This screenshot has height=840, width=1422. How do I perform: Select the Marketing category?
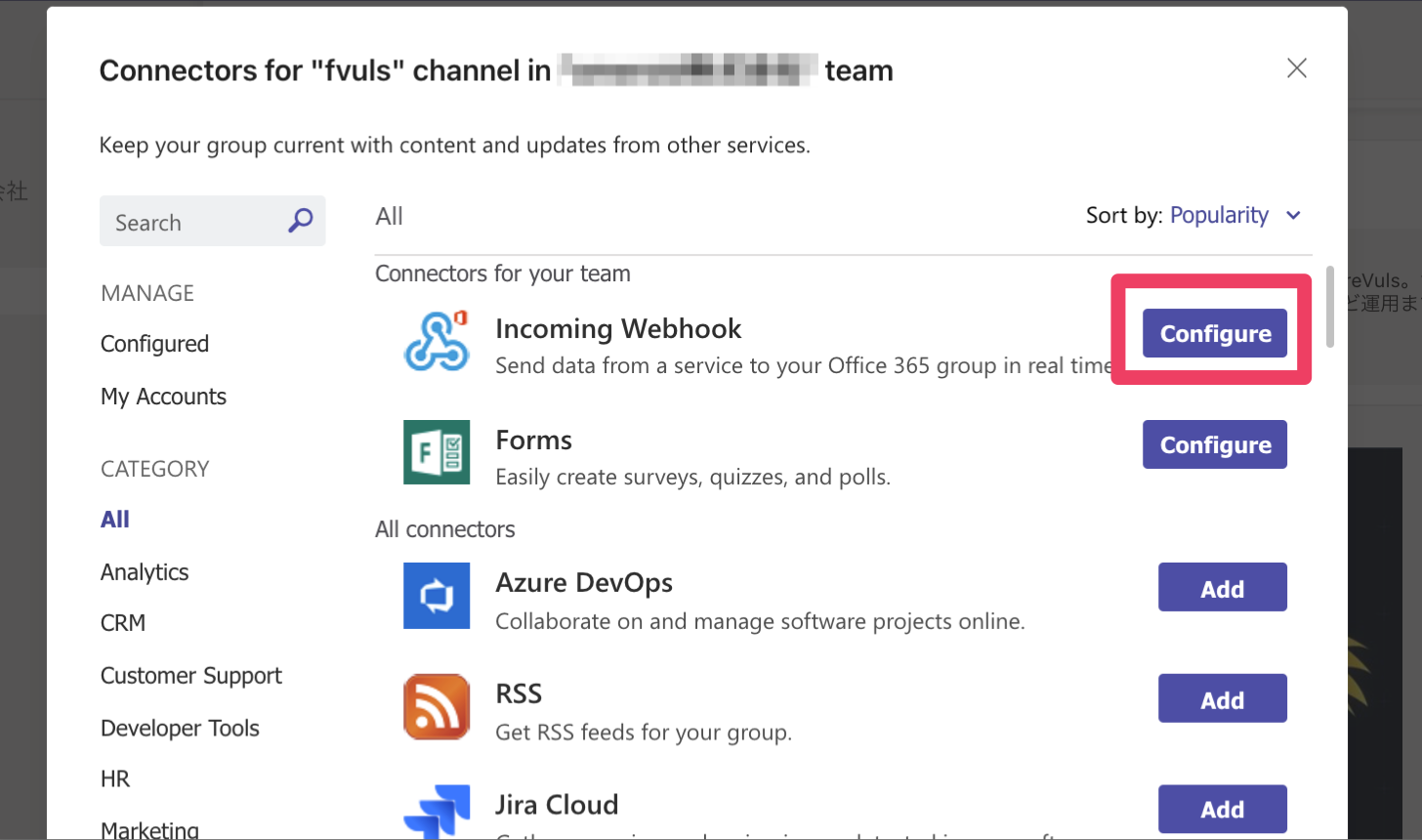(x=149, y=830)
